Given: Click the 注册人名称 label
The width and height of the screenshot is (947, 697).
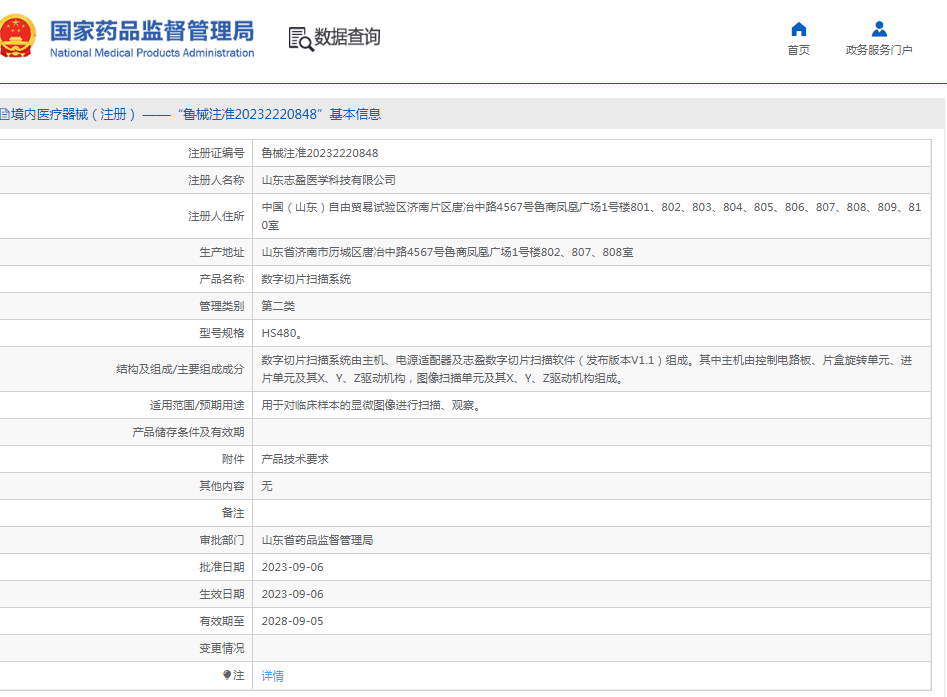Looking at the screenshot, I should coord(216,180).
